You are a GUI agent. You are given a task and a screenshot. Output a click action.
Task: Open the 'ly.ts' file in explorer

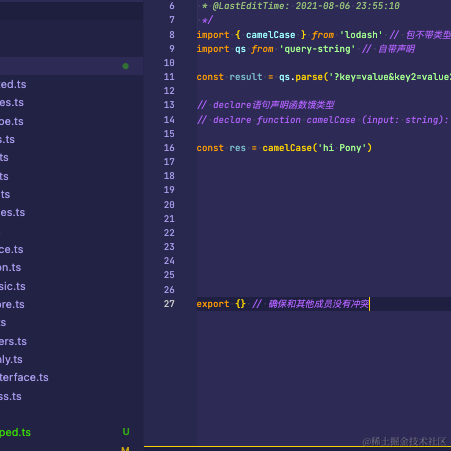click(x=11, y=359)
